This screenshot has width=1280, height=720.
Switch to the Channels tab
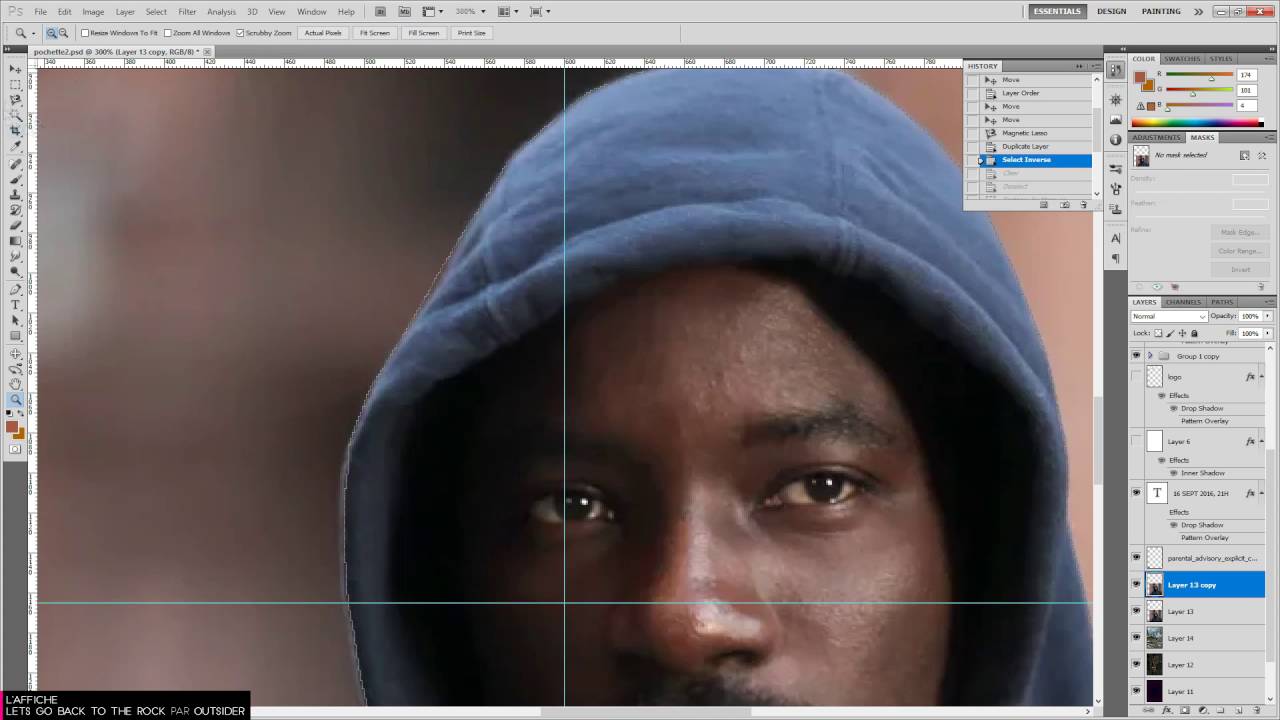tap(1183, 302)
